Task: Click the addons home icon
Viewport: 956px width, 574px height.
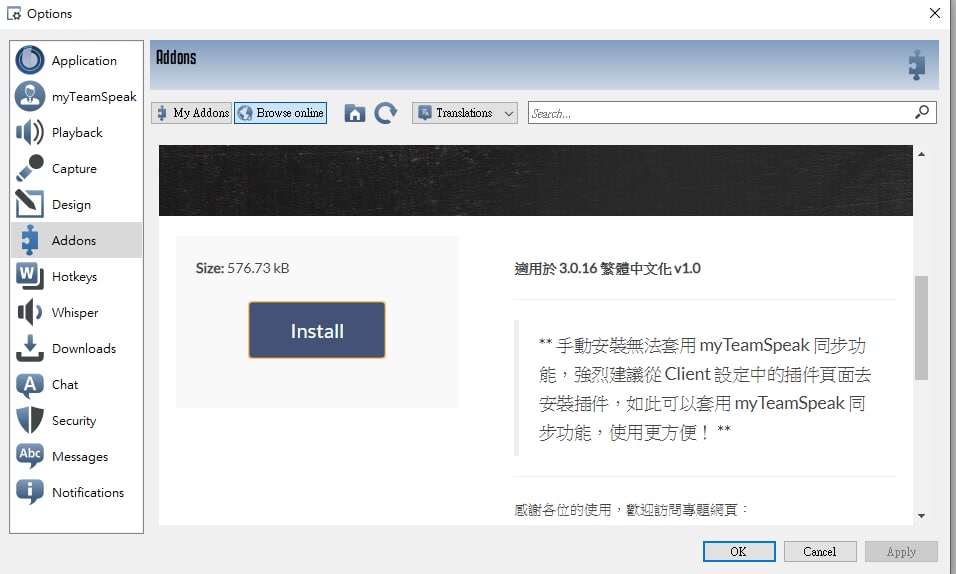Action: 354,113
